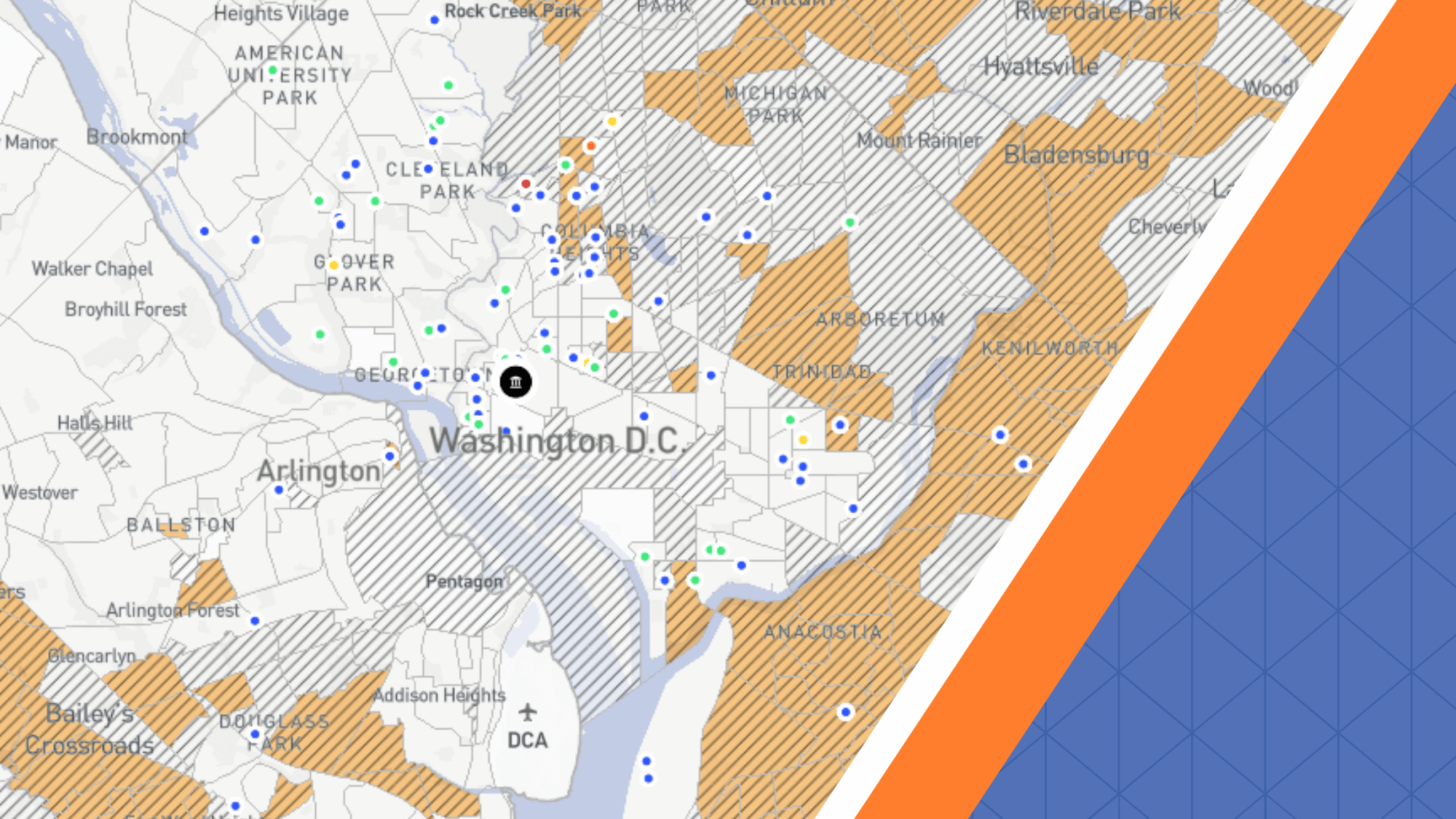Click the Pentagon map label
Screen dimensions: 1456x819
(464, 582)
